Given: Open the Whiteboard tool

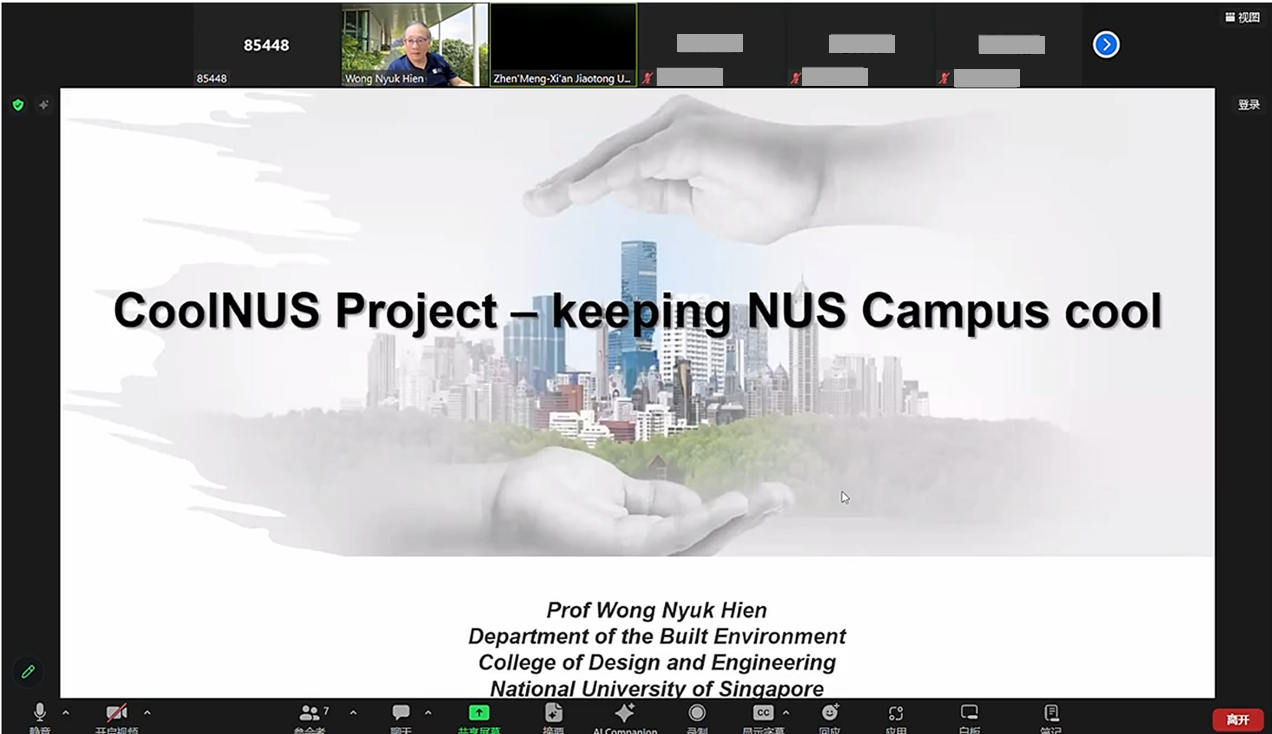Looking at the screenshot, I should 969,715.
